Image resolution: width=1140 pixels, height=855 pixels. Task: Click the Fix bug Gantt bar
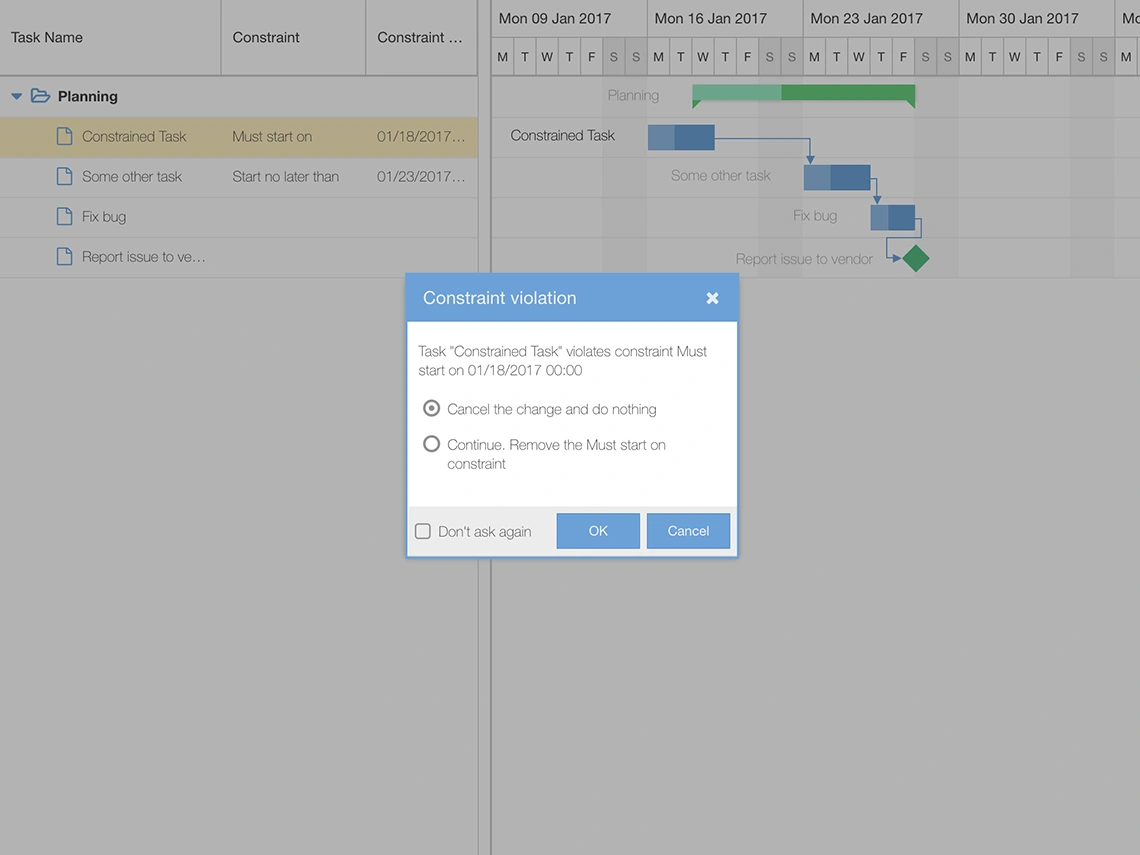[893, 217]
